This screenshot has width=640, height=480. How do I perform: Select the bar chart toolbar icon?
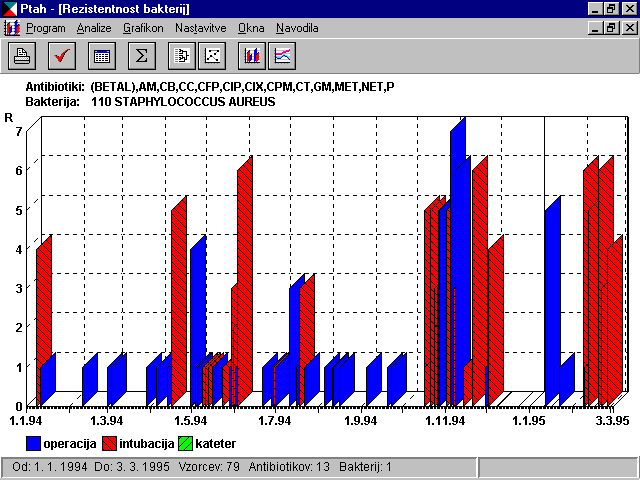coord(252,56)
